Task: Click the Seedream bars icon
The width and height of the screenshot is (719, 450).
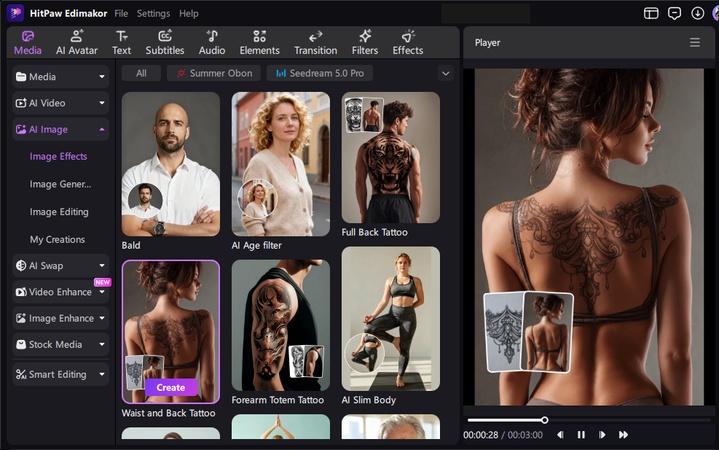Action: tap(281, 73)
